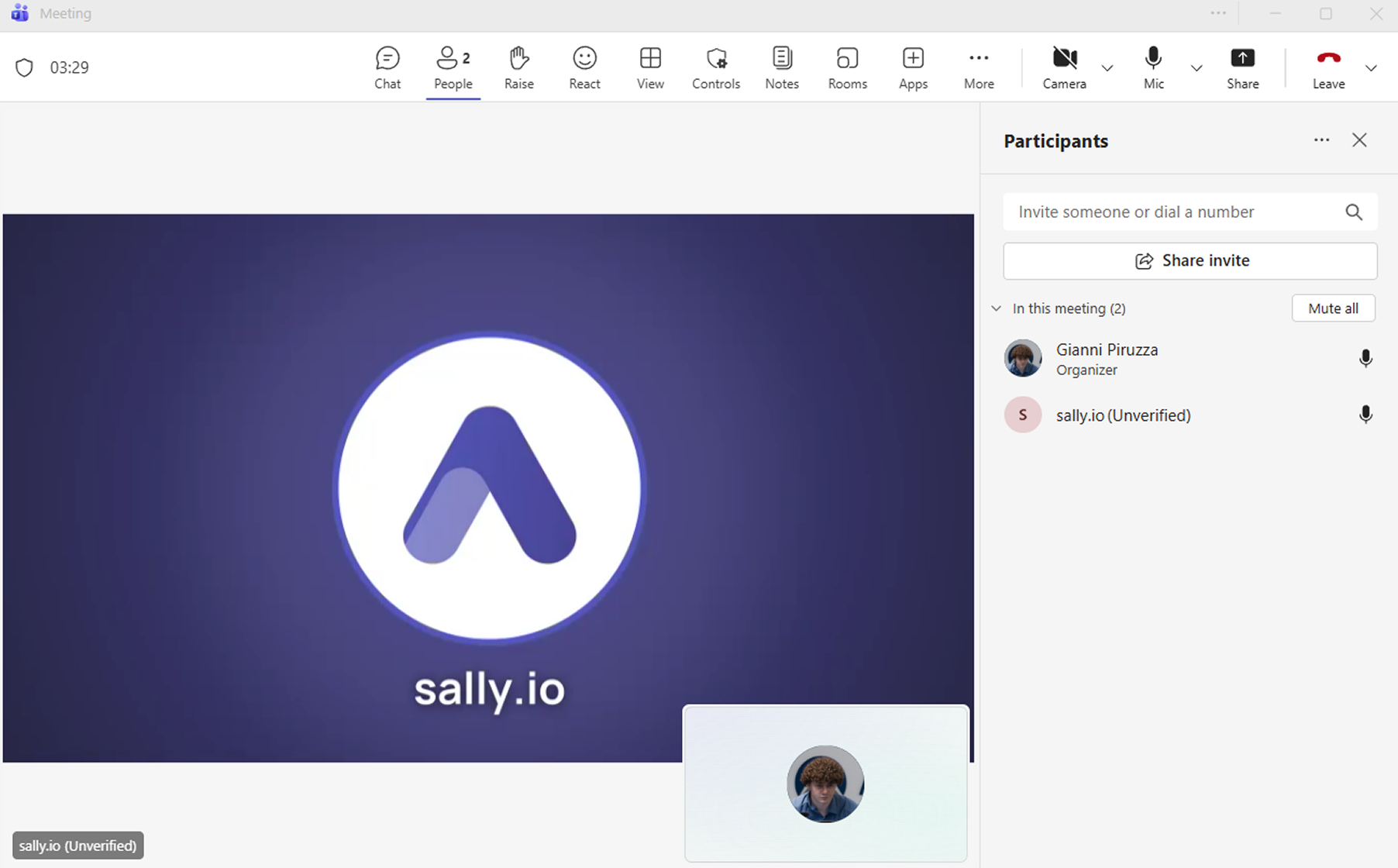Open the View layout options
The image size is (1398, 868).
click(650, 67)
